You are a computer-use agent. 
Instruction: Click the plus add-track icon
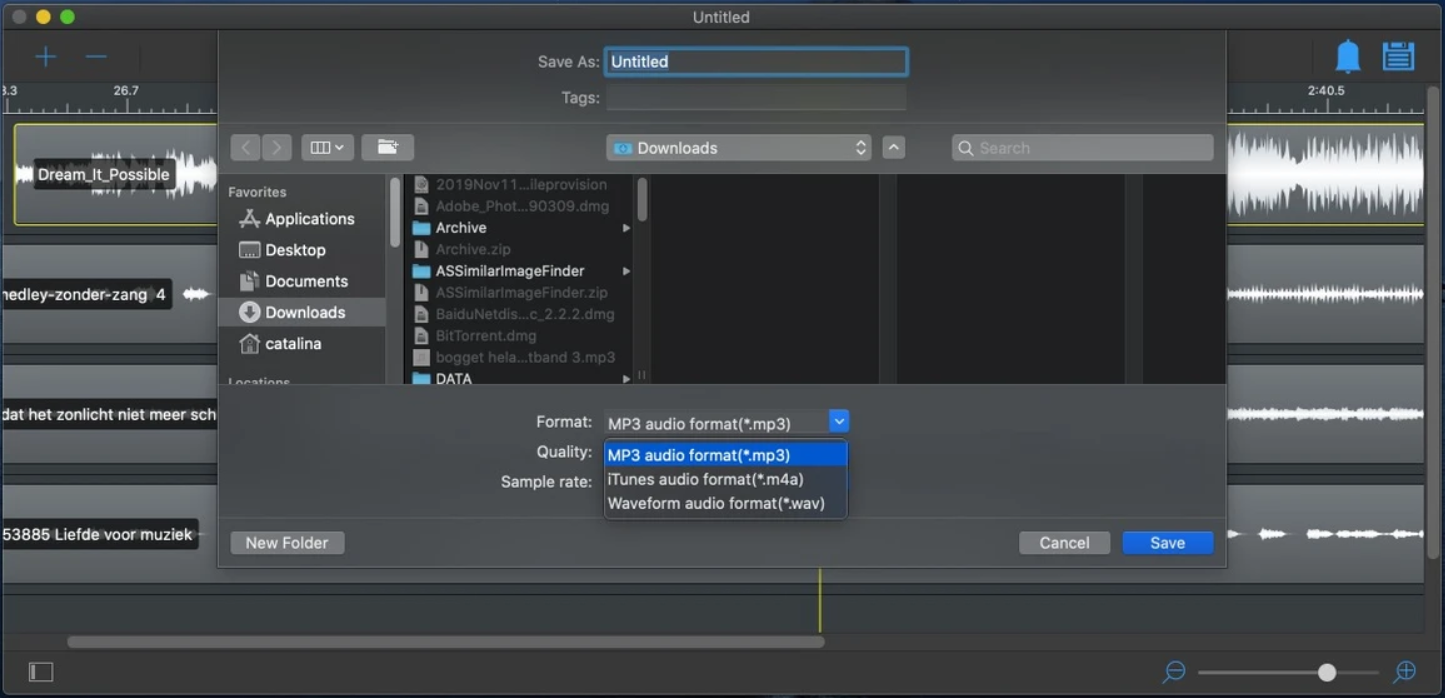pos(46,57)
